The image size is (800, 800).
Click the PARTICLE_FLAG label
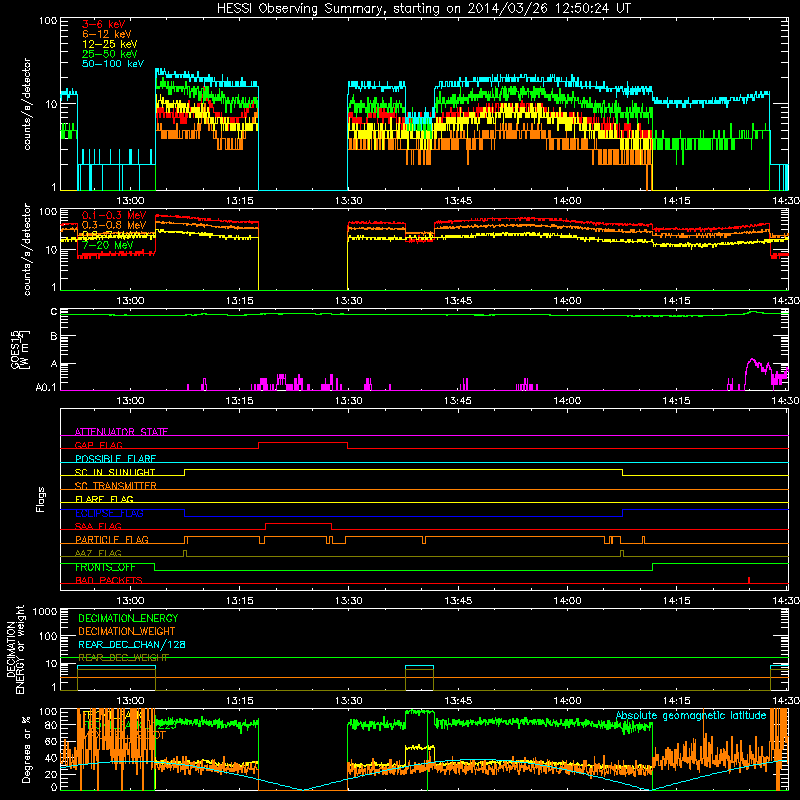(112, 539)
